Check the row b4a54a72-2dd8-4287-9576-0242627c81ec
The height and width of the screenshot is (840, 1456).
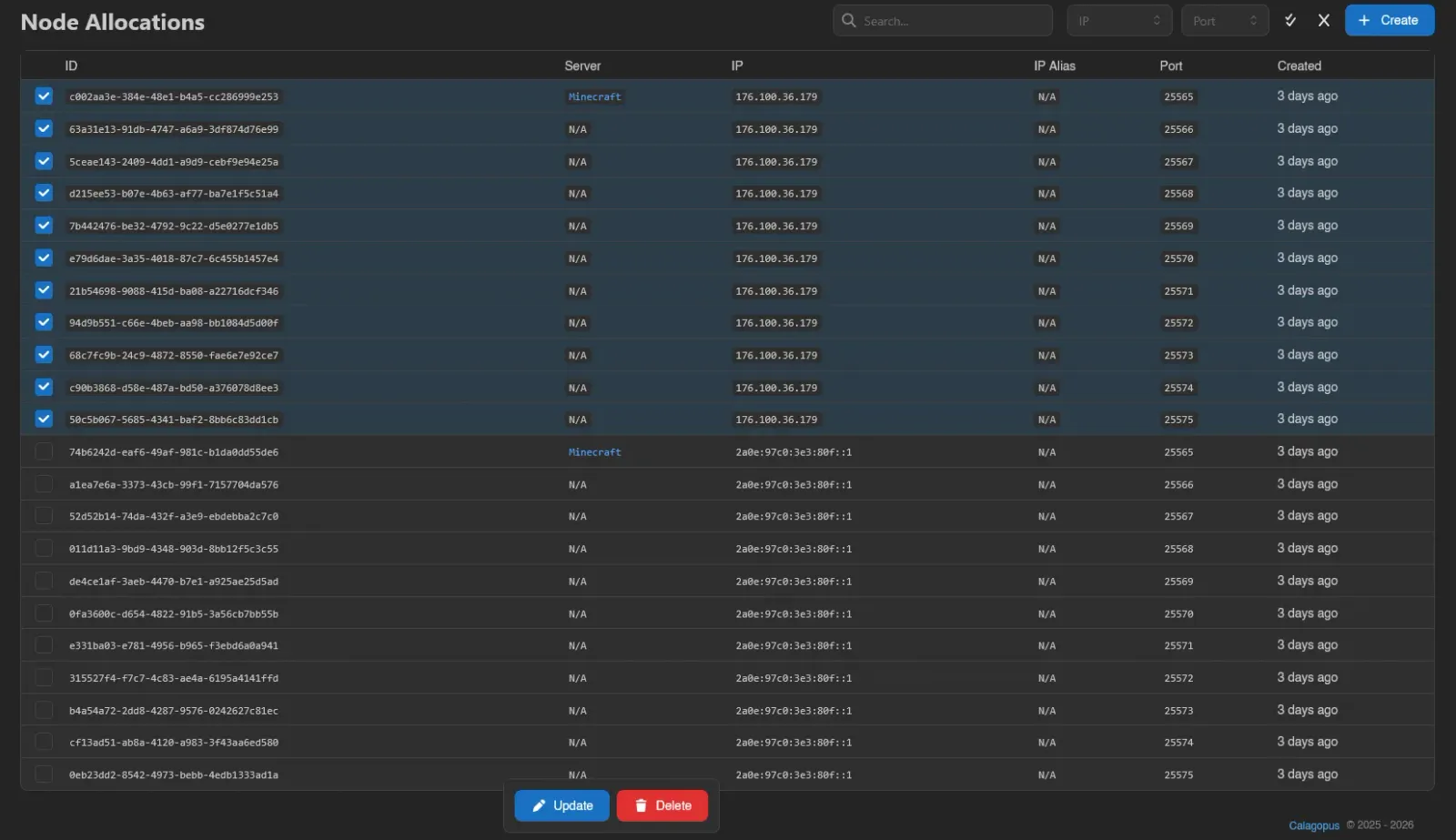point(44,710)
